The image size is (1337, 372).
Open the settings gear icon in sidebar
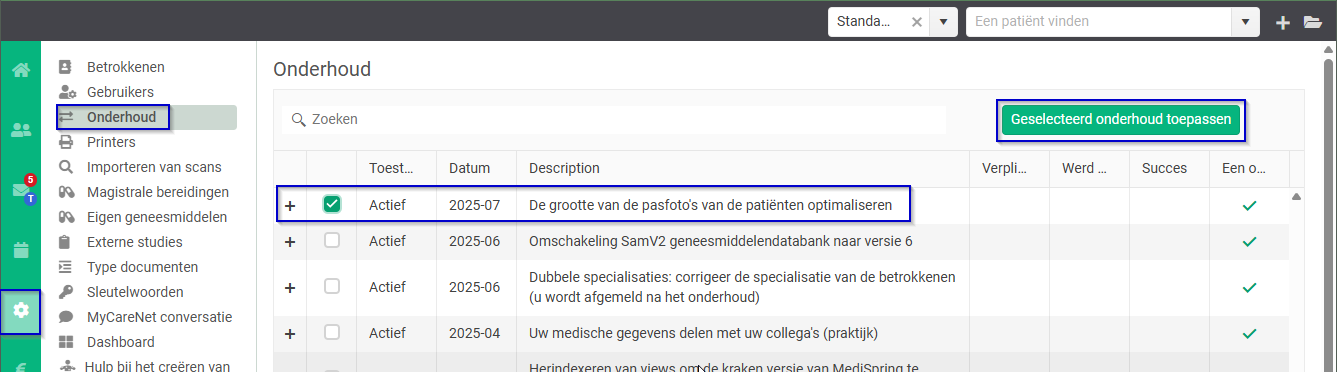20,311
